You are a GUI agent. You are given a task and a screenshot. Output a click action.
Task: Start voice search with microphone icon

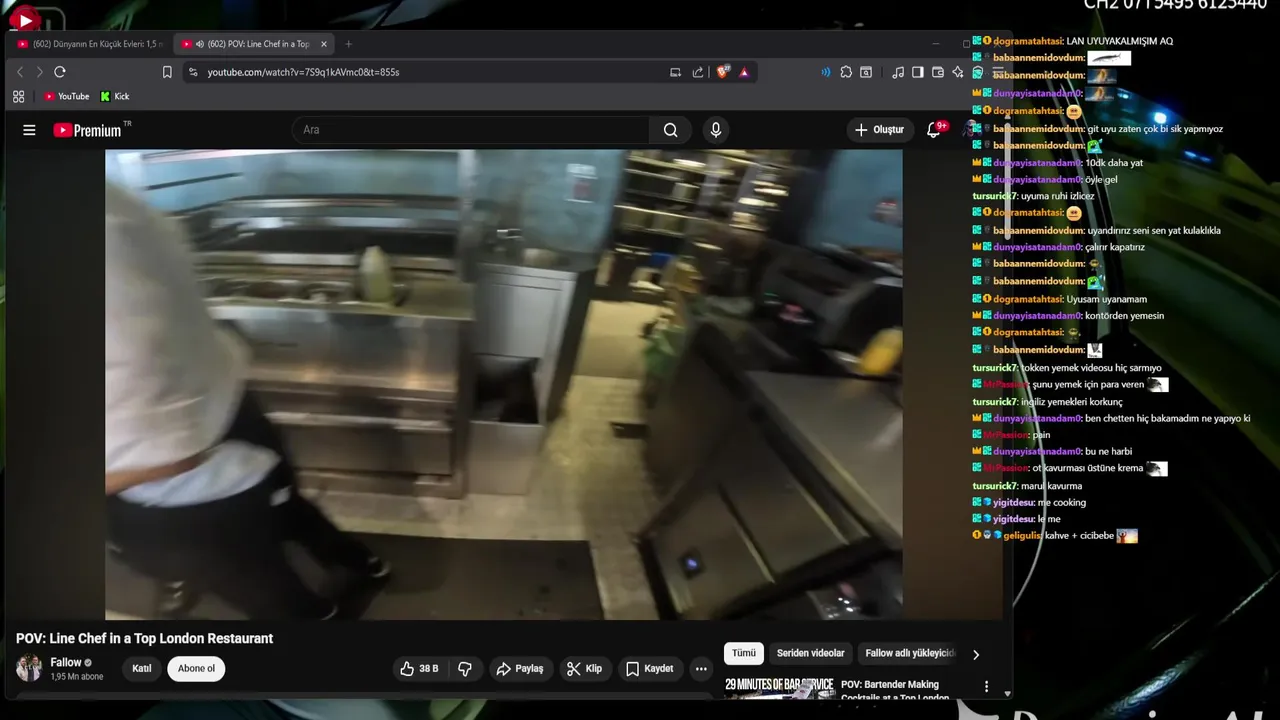tap(715, 130)
